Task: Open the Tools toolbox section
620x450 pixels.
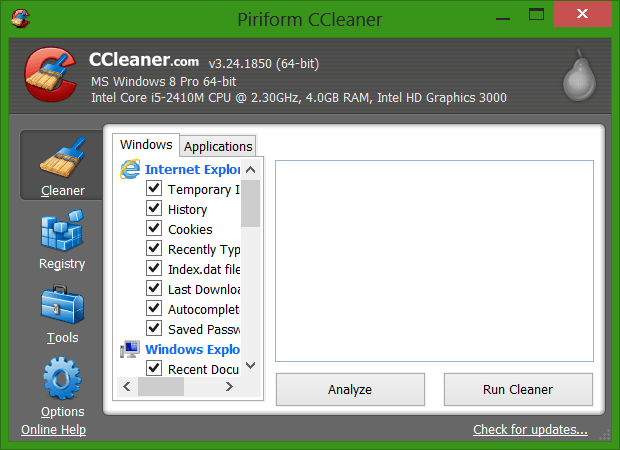Action: pyautogui.click(x=62, y=314)
